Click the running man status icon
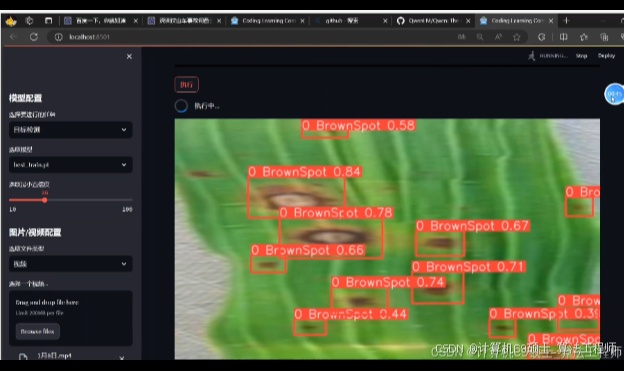The image size is (624, 371). tap(532, 56)
